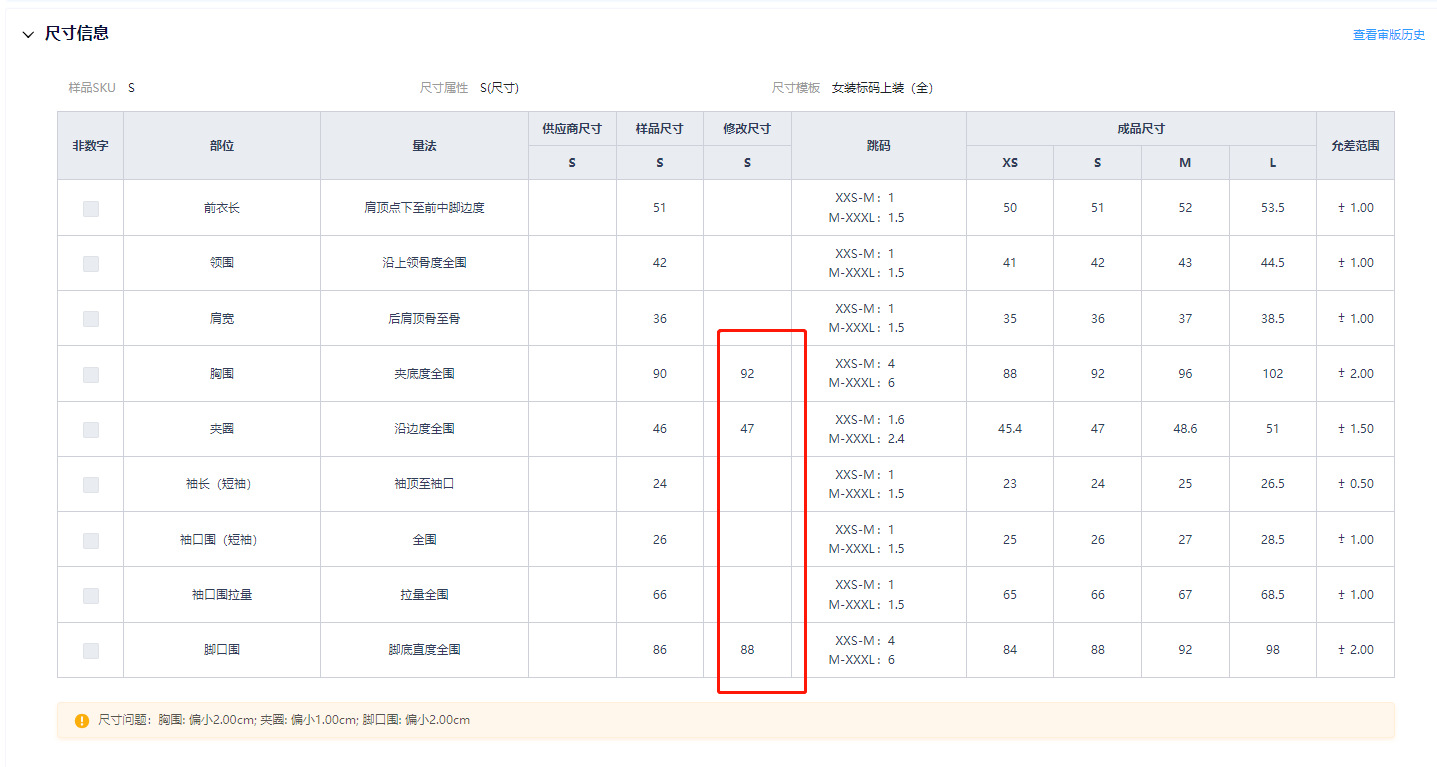Click the 跳码 column header

coord(878,146)
